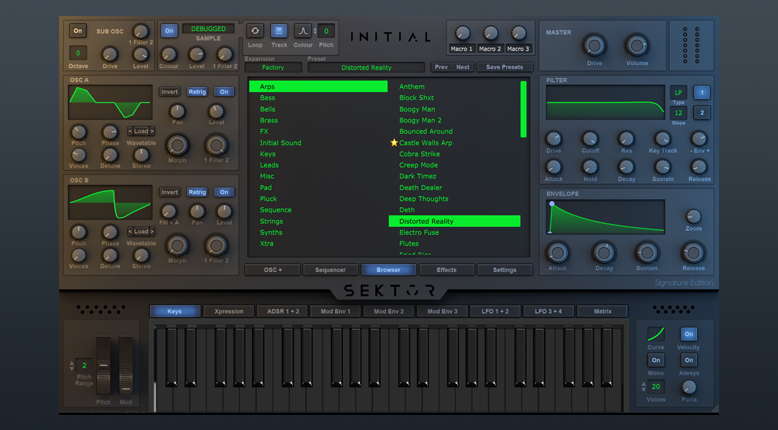Click the Master Drive knob
The width and height of the screenshot is (778, 430).
click(x=594, y=46)
